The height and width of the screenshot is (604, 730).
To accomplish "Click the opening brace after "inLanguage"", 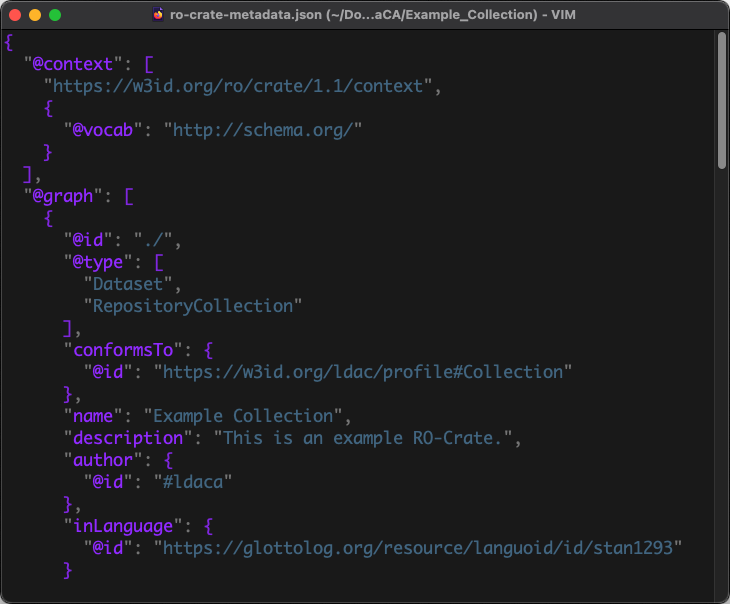I will (209, 526).
